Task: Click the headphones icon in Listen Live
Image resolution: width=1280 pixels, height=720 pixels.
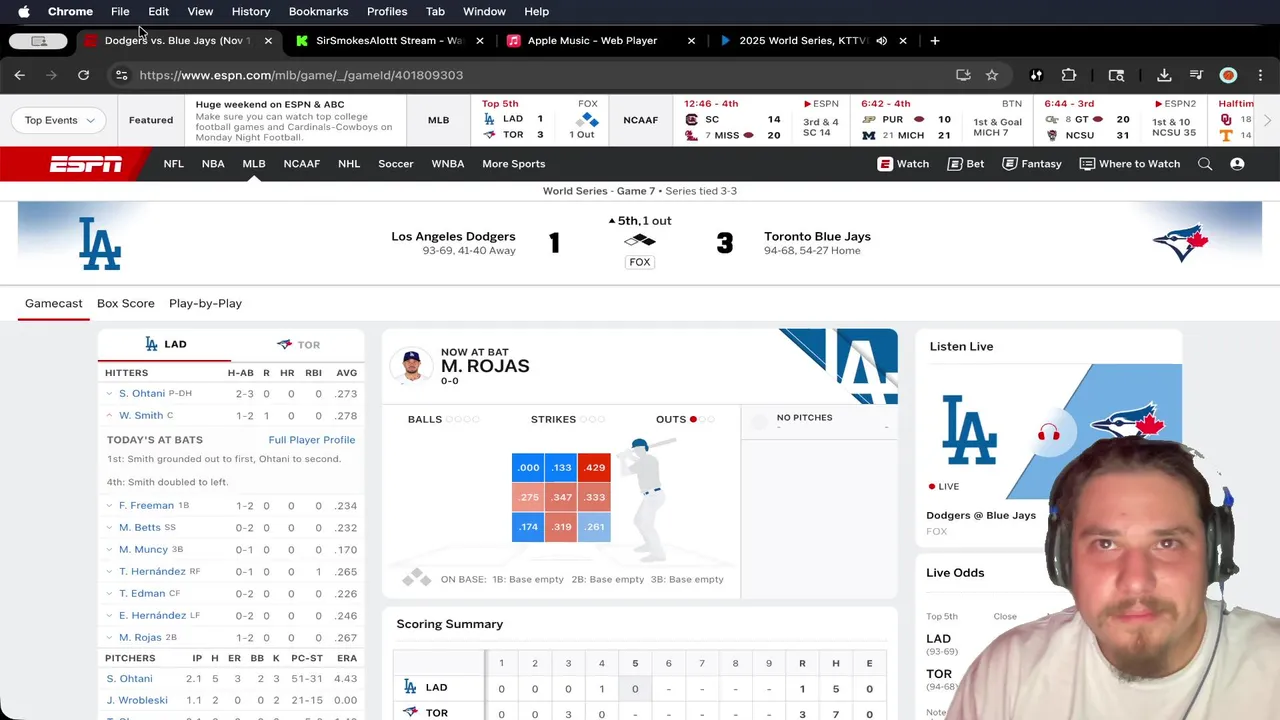Action: 1048,433
